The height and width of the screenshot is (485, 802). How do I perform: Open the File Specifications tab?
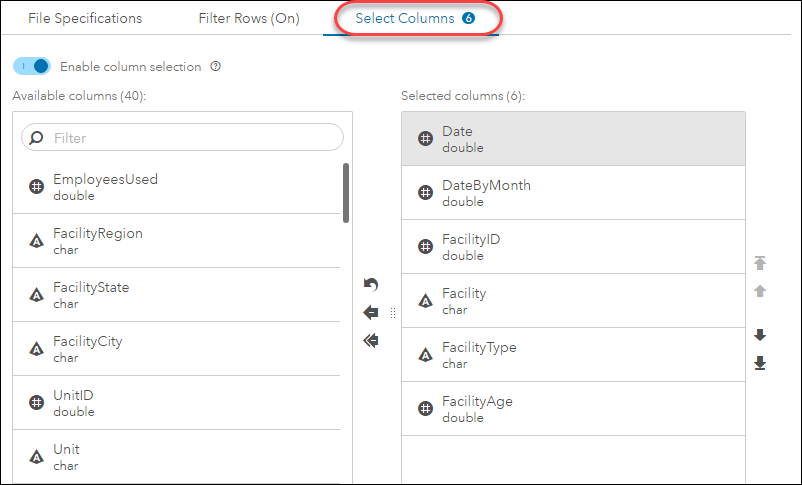(85, 19)
